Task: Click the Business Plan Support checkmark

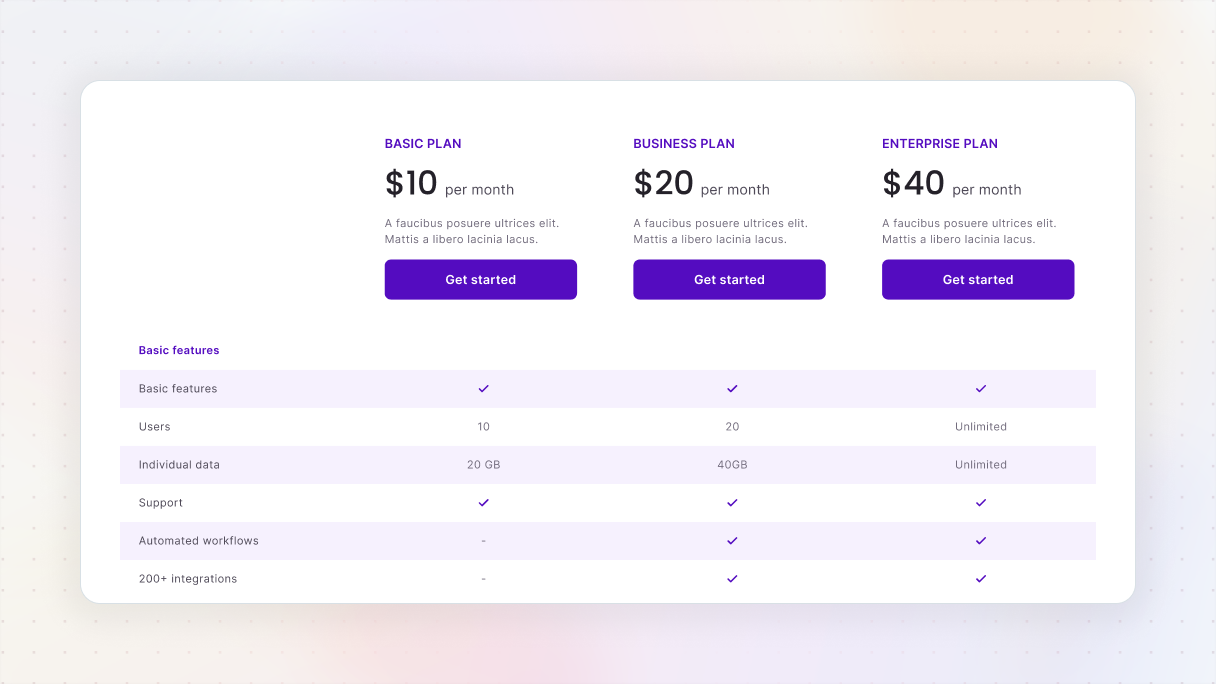Action: click(x=732, y=502)
